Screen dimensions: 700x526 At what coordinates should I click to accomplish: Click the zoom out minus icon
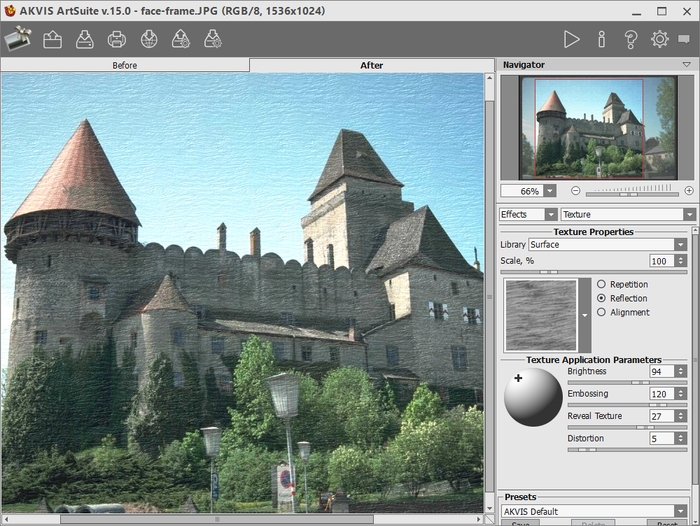pyautogui.click(x=575, y=191)
